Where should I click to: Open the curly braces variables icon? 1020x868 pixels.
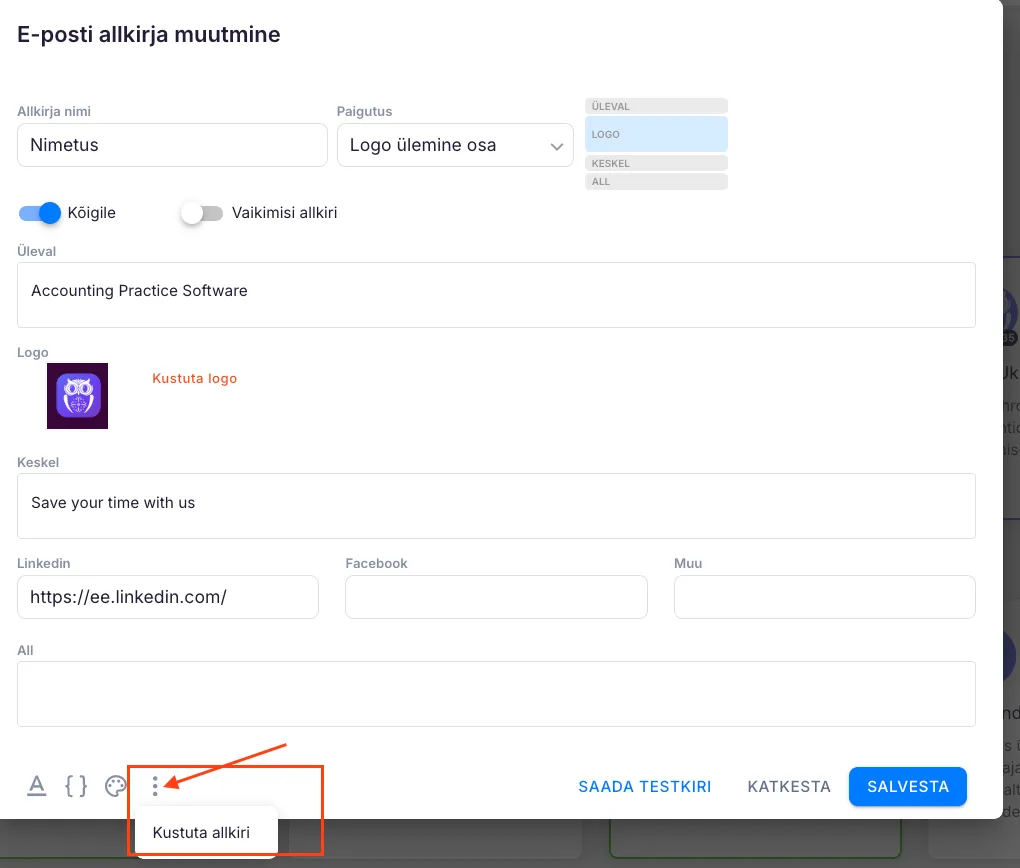75,786
